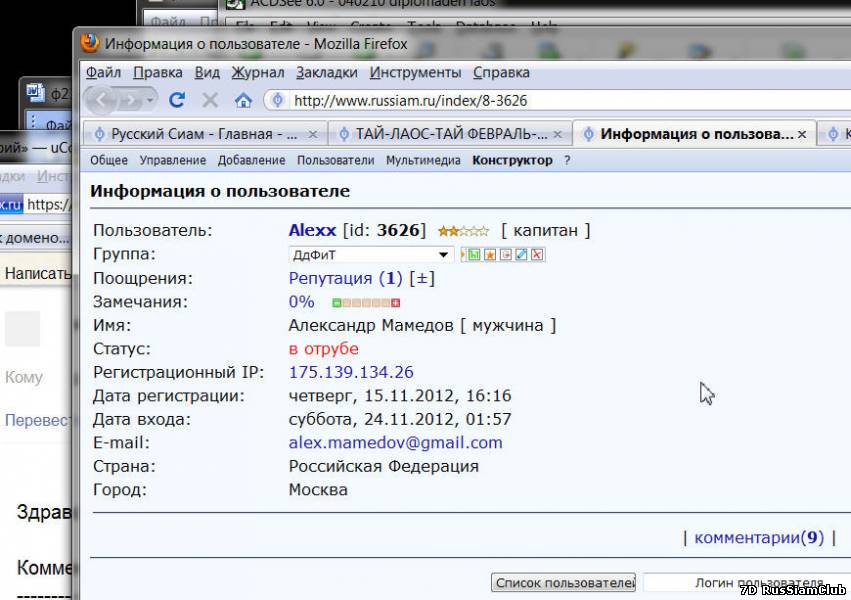
Task: Open the Управление admin bar menu
Action: point(173,161)
